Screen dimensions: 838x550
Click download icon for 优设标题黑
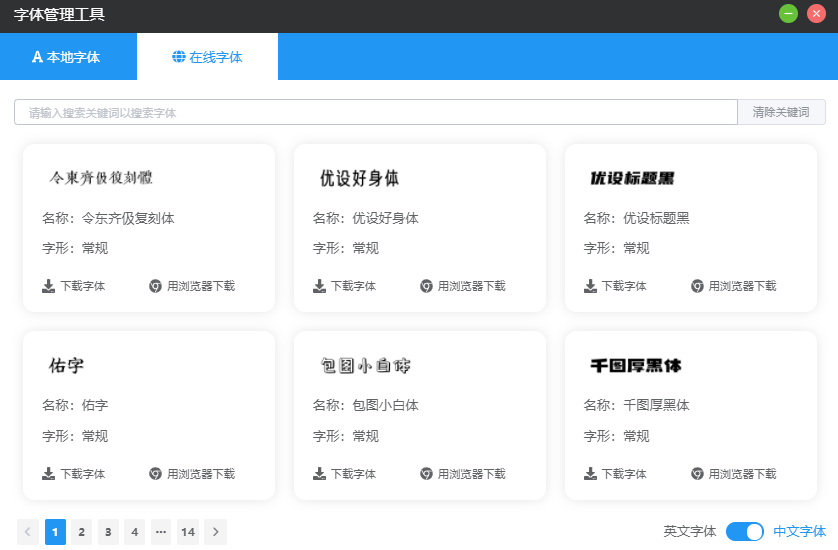click(590, 286)
